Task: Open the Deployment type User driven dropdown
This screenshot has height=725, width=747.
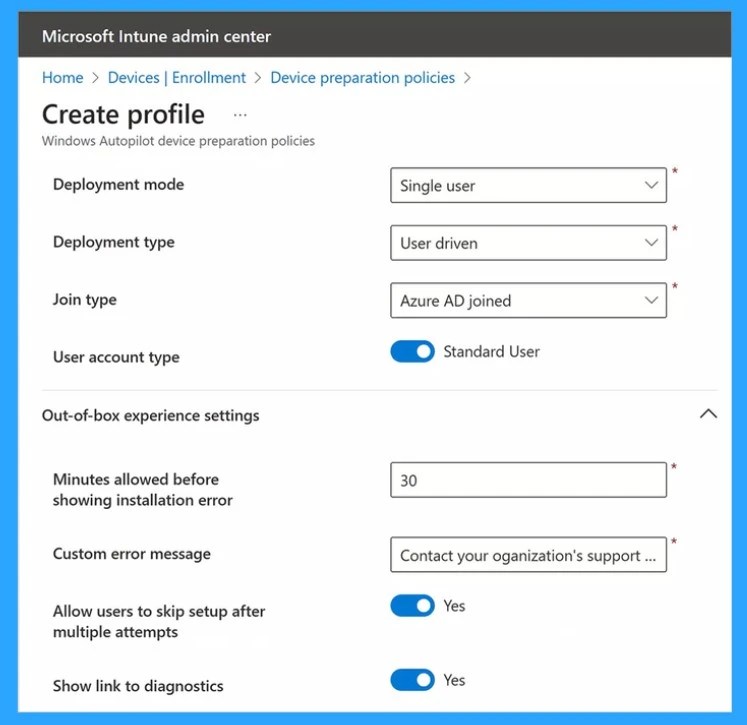Action: [528, 243]
